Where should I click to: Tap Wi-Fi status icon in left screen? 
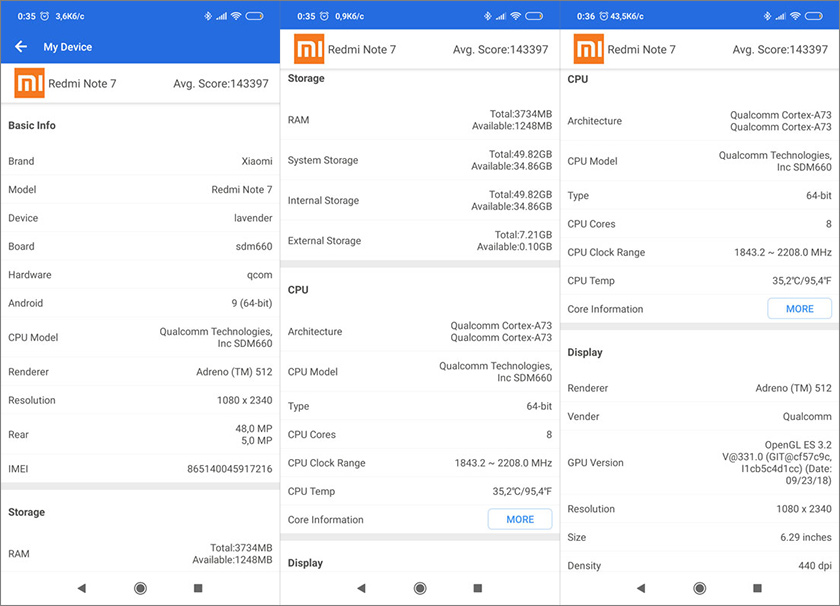coord(236,16)
